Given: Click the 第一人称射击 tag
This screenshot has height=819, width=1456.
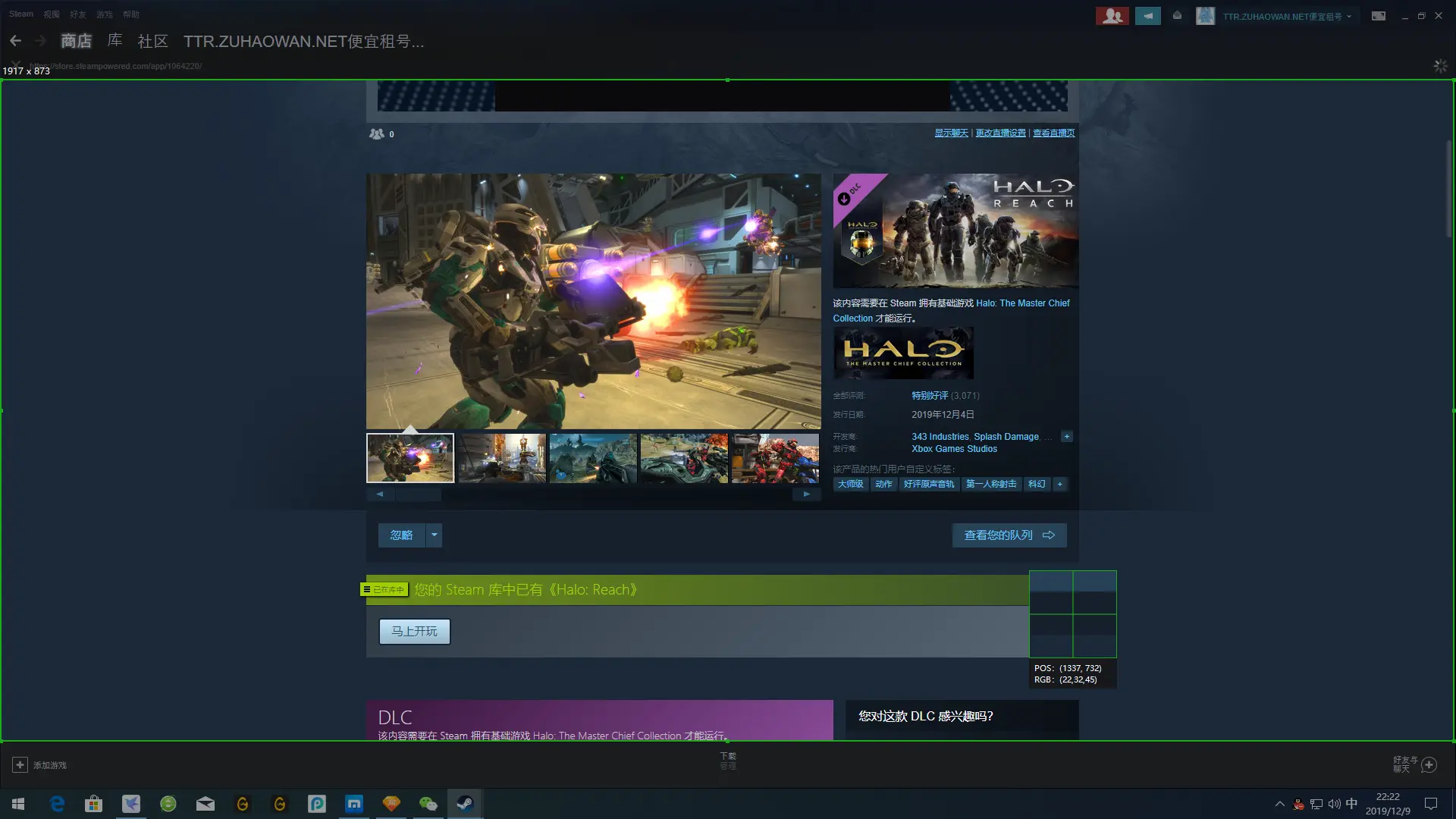Looking at the screenshot, I should pos(991,484).
